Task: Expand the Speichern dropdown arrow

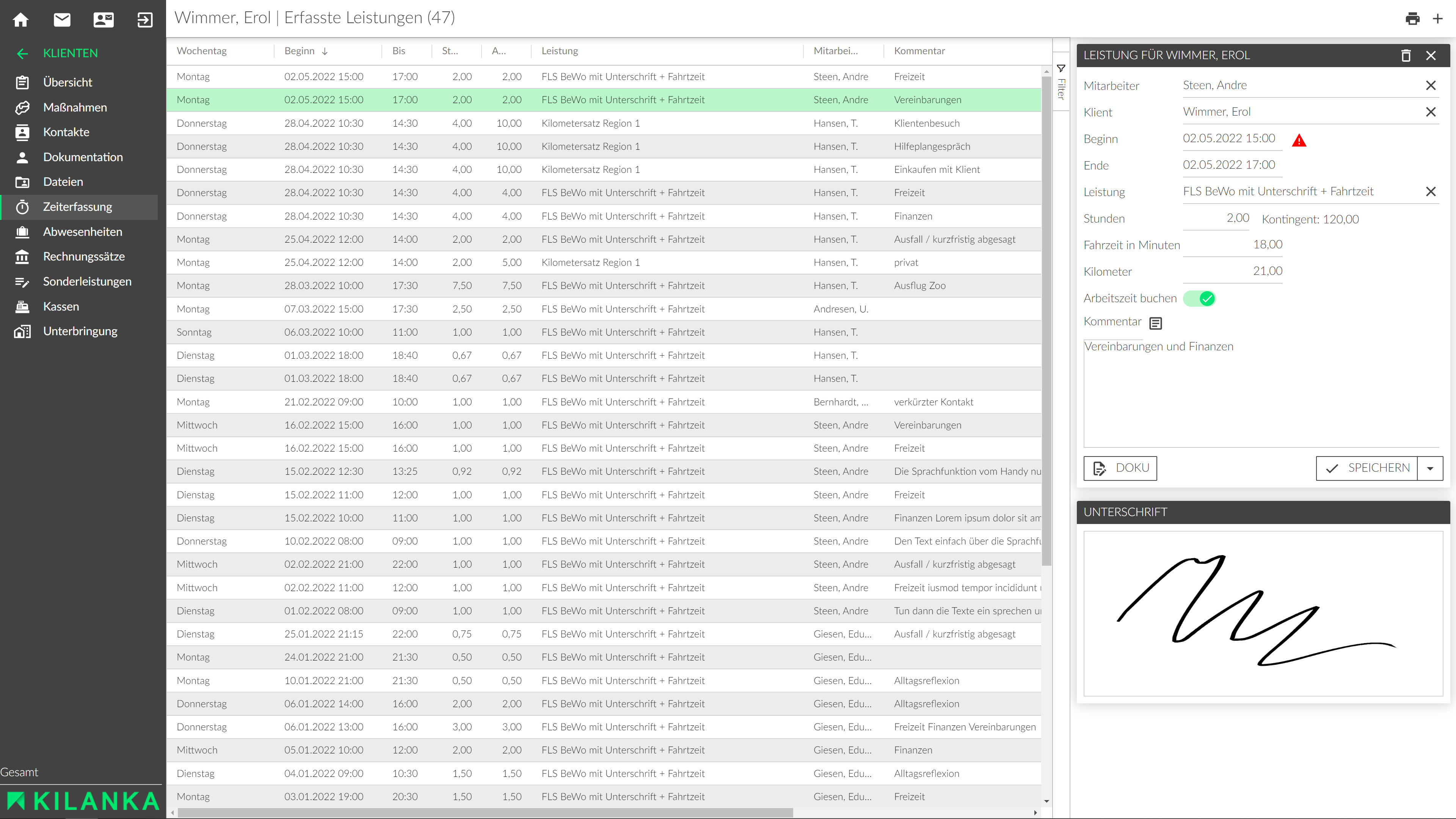Action: point(1430,469)
